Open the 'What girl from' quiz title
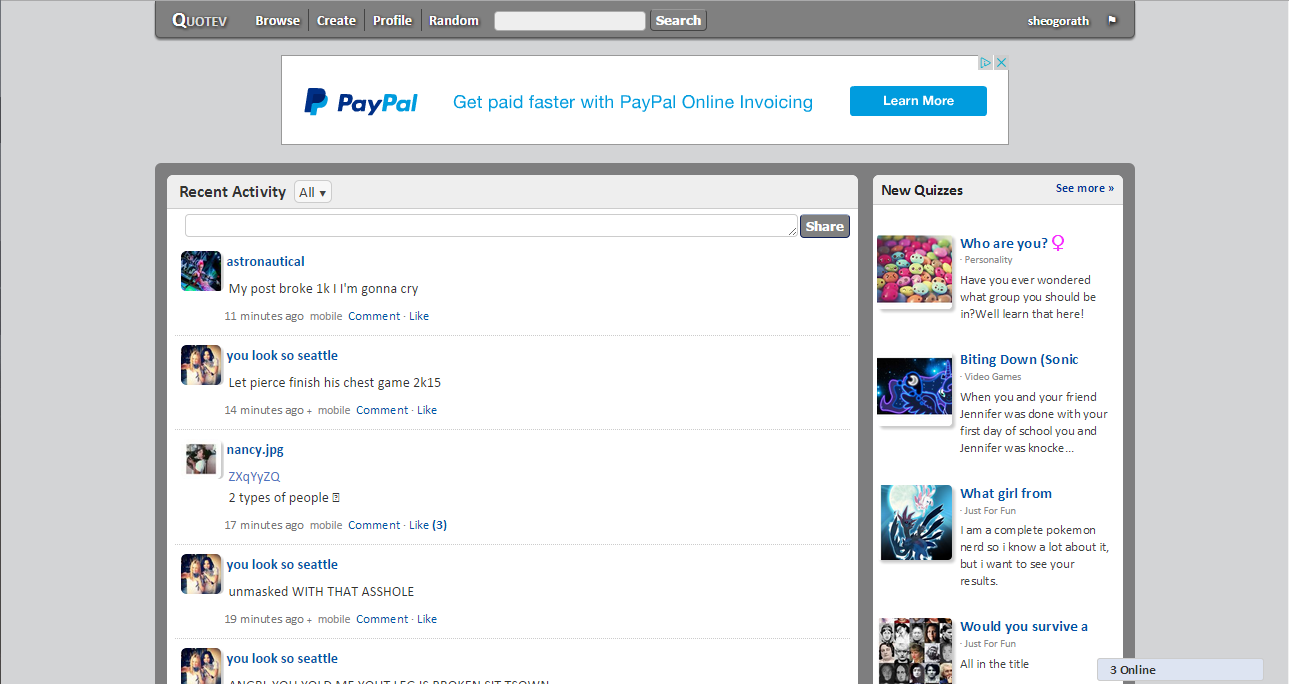The height and width of the screenshot is (684, 1289). [x=1006, y=493]
